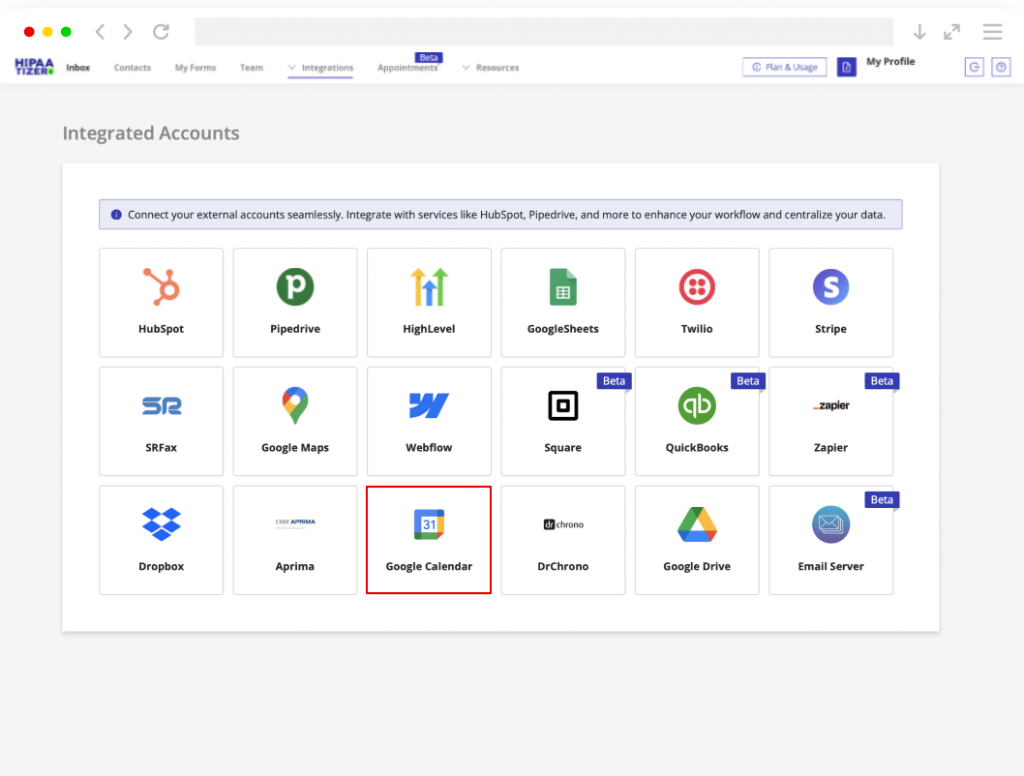The image size is (1024, 776).
Task: Open the Email Server integration
Action: point(831,540)
